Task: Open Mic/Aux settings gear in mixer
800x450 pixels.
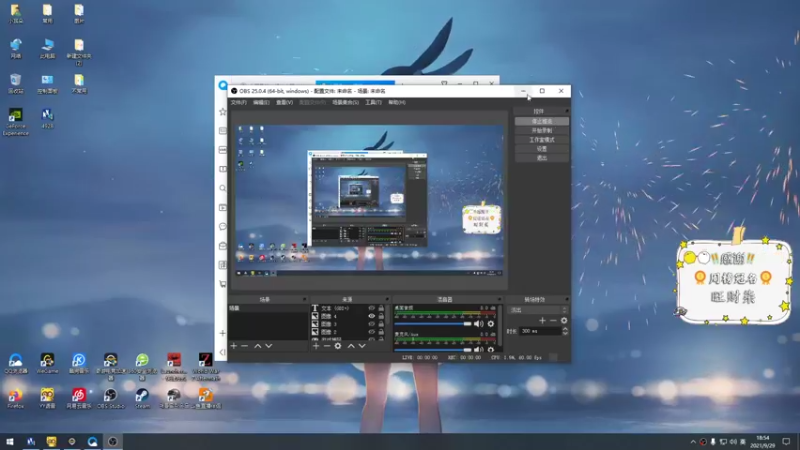Action: point(491,350)
